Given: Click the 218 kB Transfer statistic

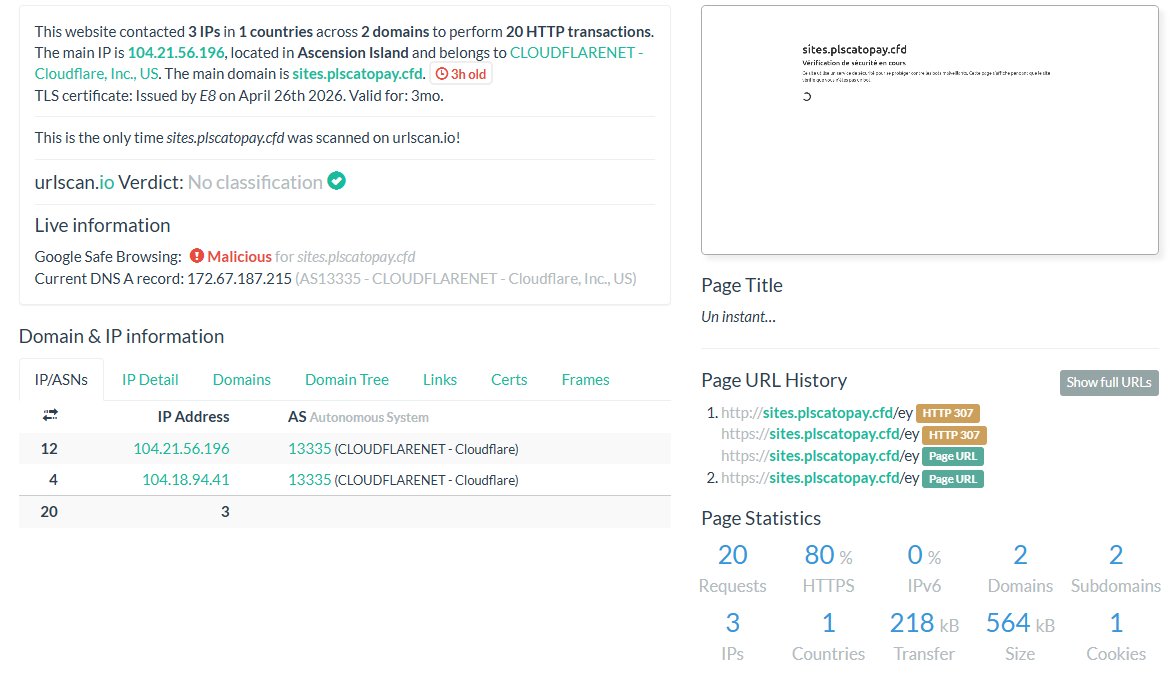Looking at the screenshot, I should point(924,636).
